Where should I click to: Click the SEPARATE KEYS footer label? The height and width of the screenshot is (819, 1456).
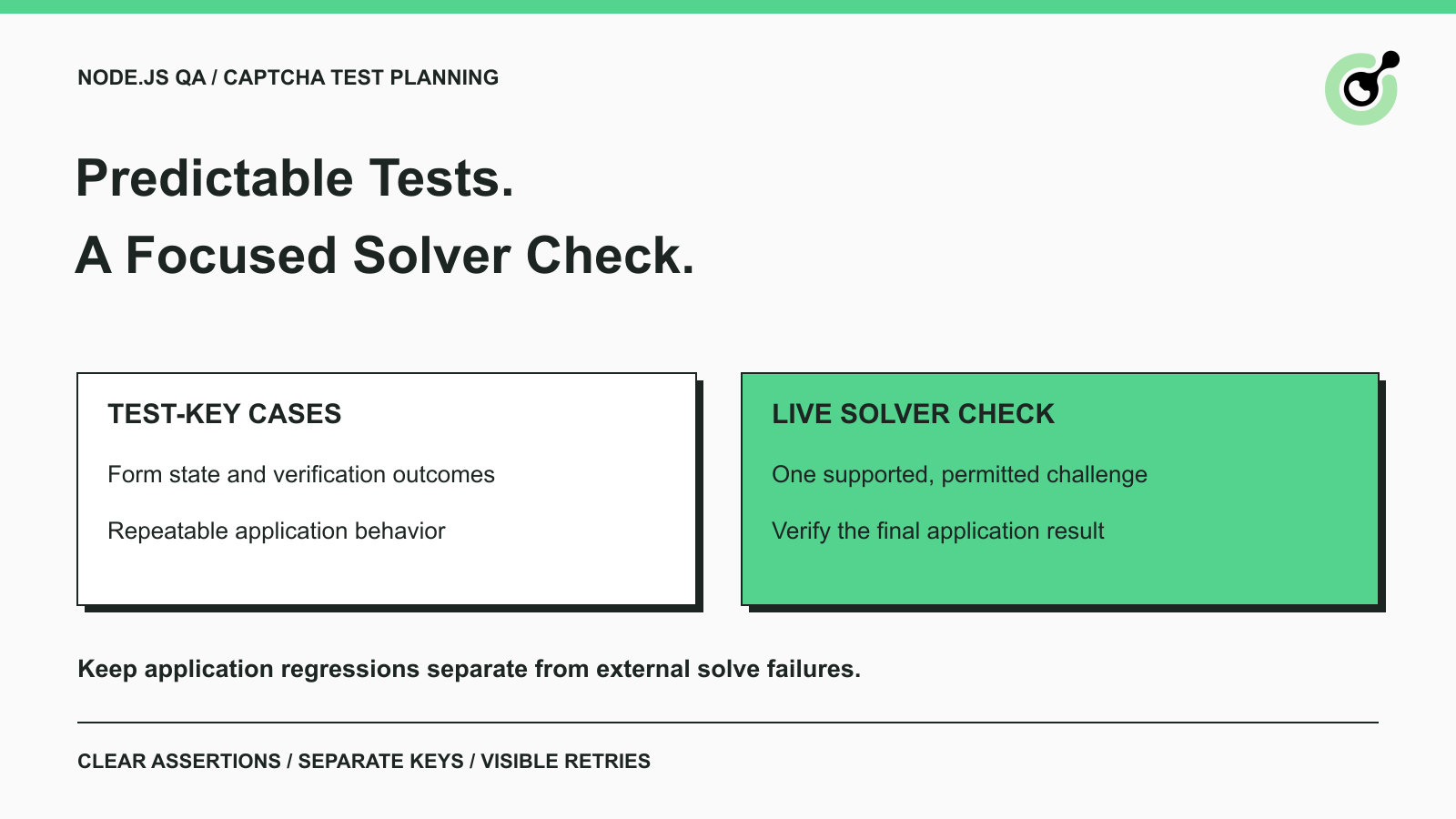[x=380, y=761]
